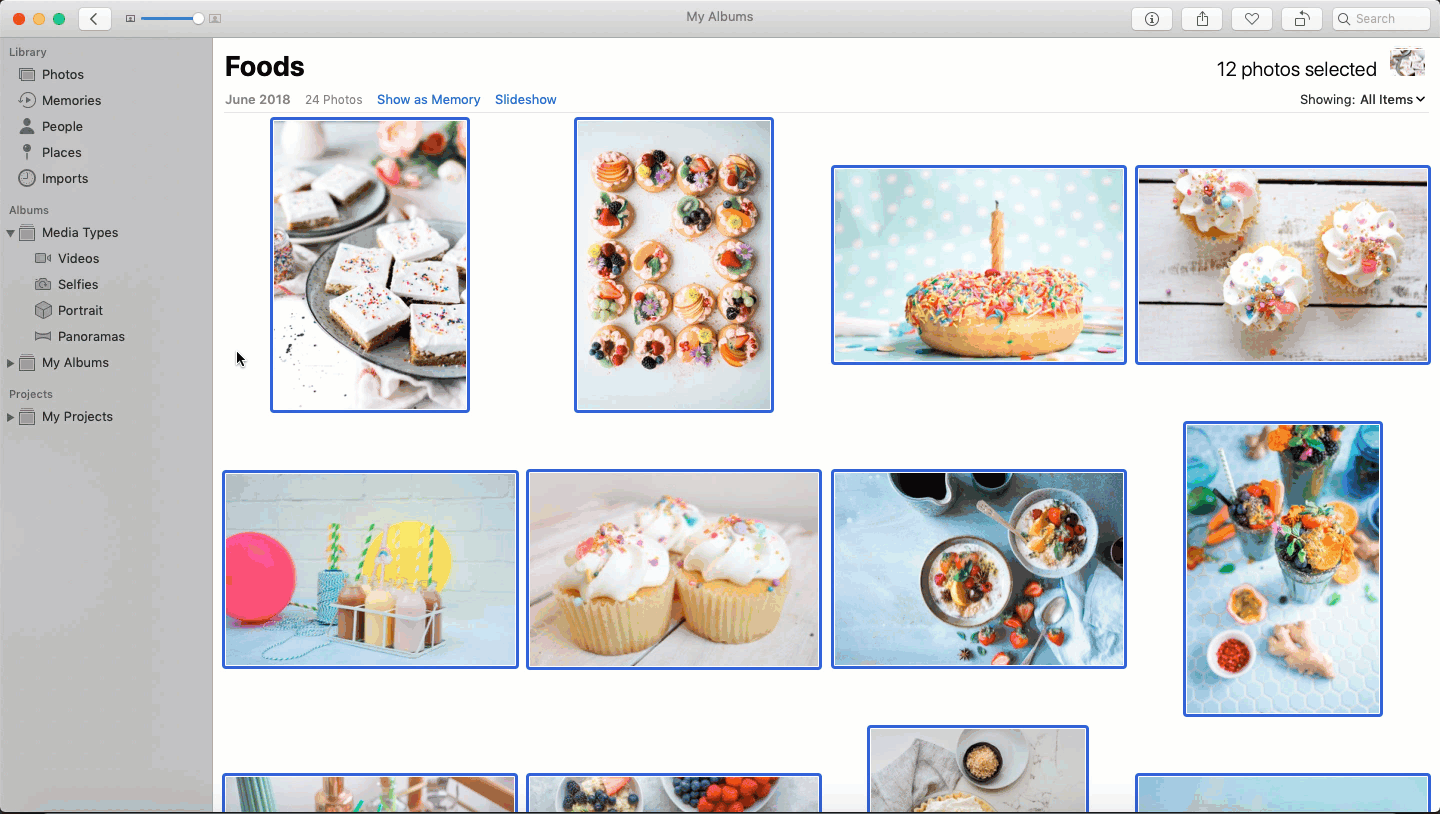Click the Share toolbar icon
The image size is (1440, 814).
[x=1202, y=19]
